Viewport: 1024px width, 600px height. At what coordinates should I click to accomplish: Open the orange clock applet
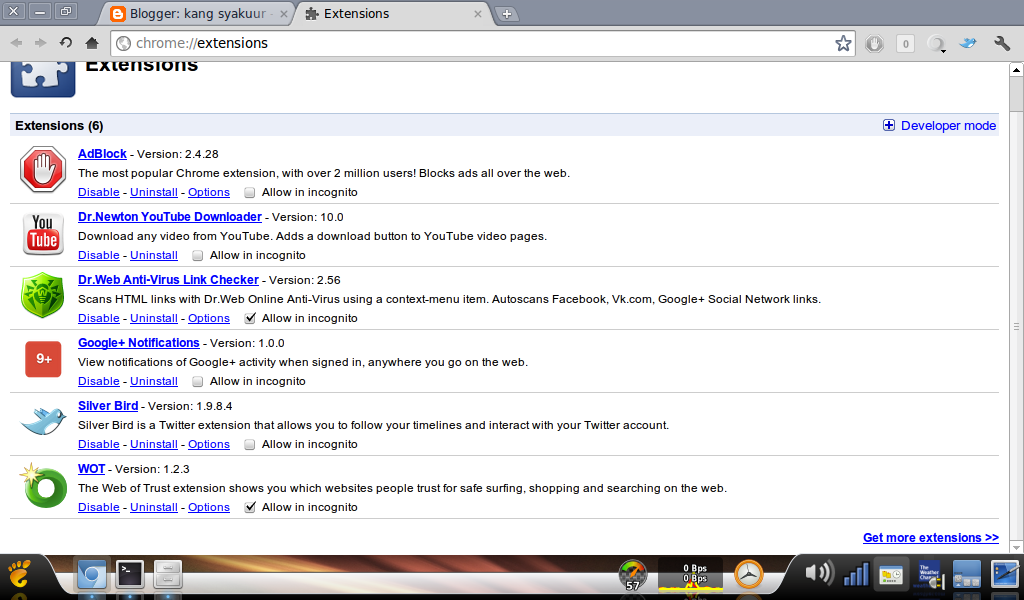748,575
